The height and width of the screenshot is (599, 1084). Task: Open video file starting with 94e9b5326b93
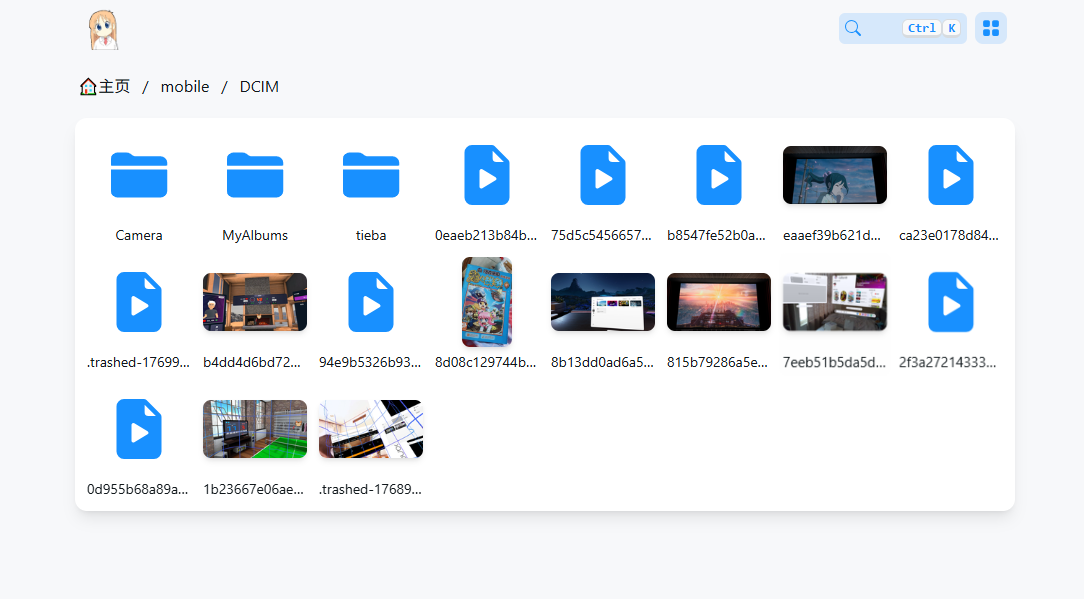371,302
